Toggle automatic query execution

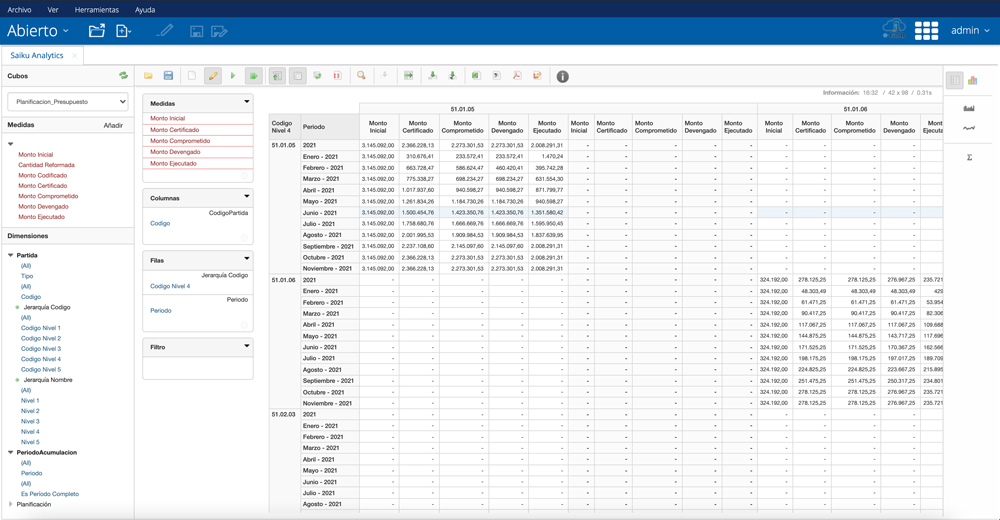[x=254, y=76]
